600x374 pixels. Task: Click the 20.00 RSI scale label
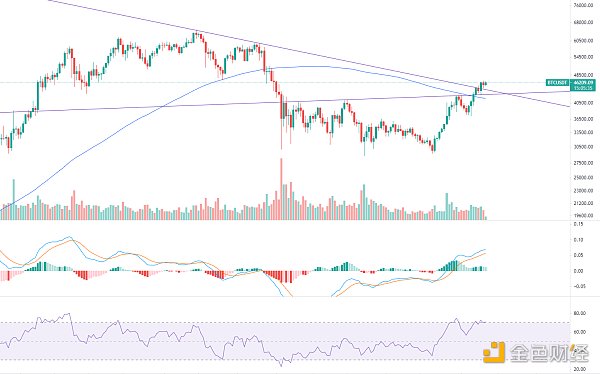pos(580,369)
